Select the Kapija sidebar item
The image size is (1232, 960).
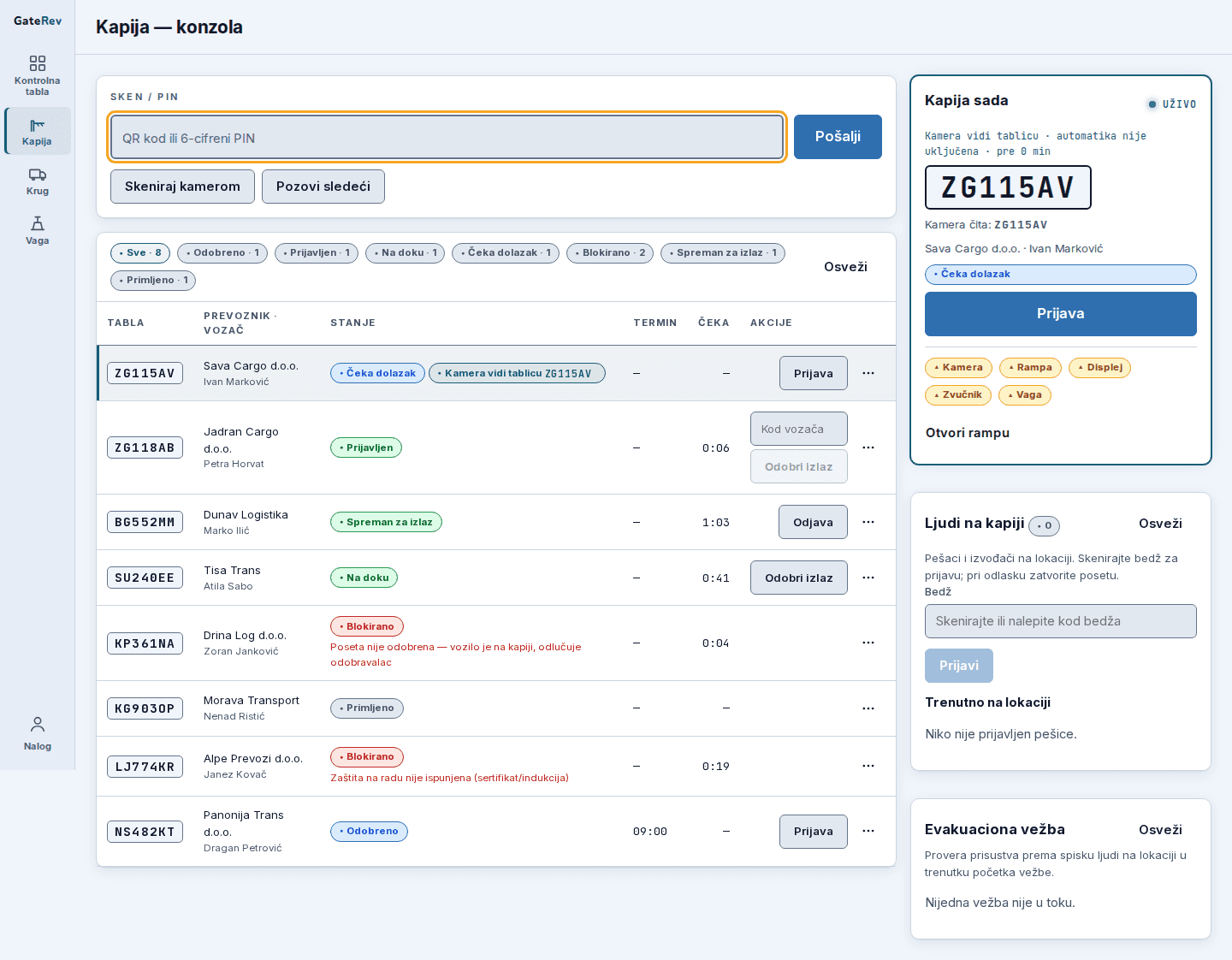coord(37,131)
